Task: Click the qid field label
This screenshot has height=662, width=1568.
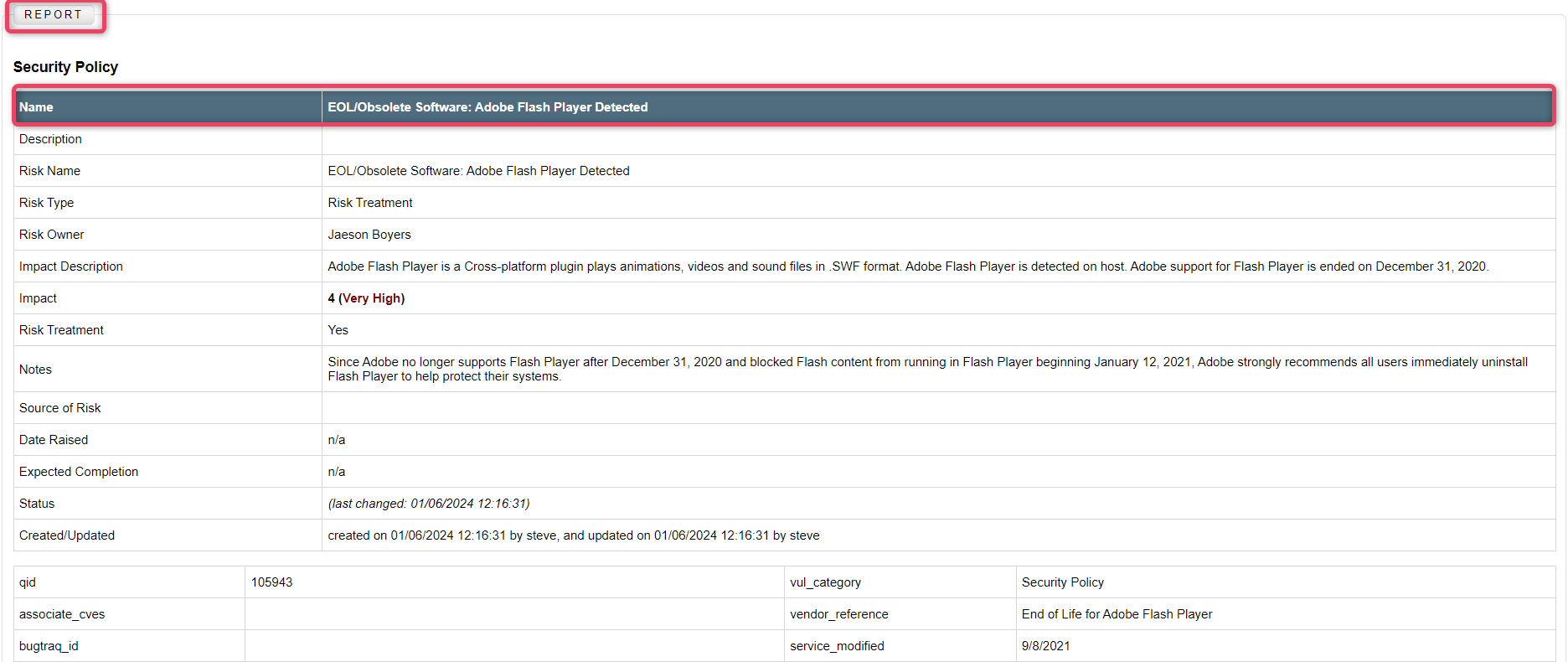Action: pos(28,582)
